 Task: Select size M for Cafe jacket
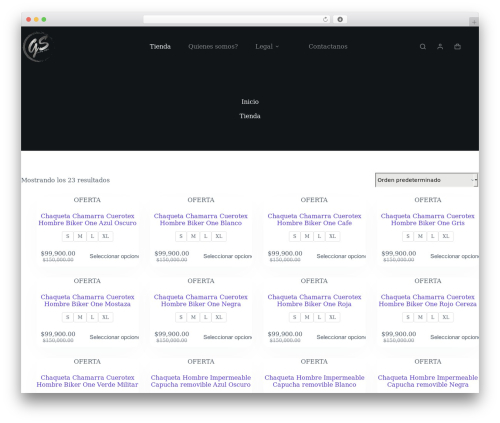(x=307, y=236)
